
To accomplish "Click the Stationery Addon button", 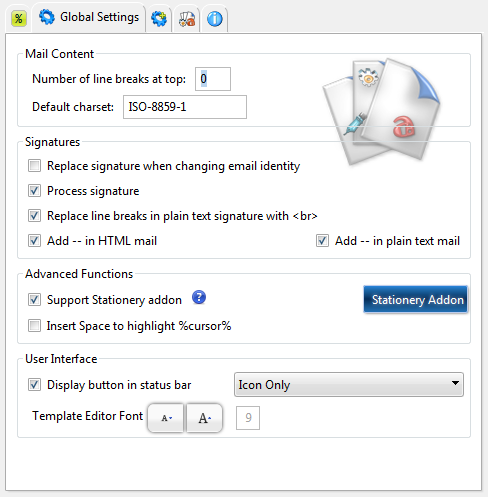I will click(416, 299).
